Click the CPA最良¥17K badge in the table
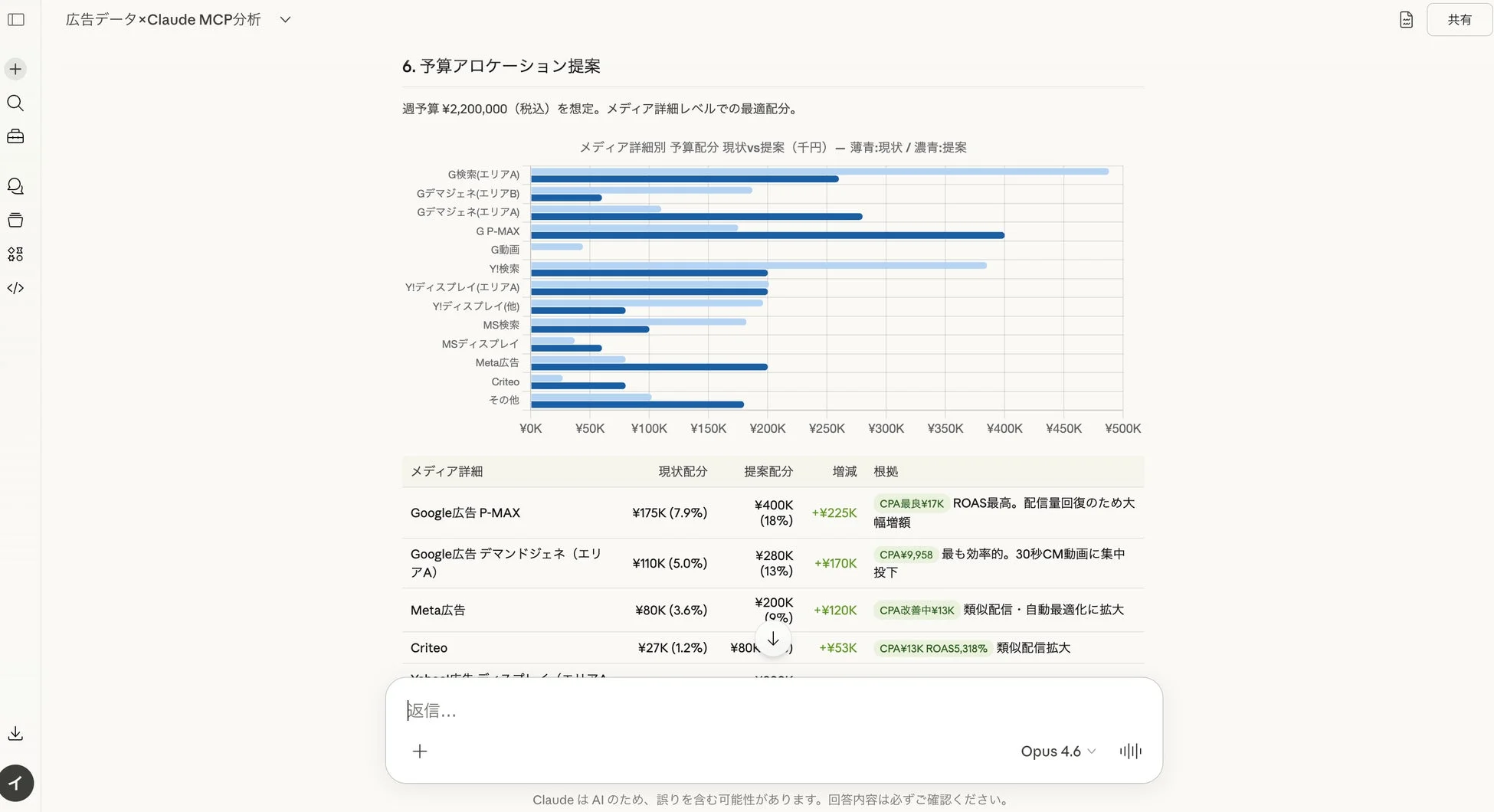This screenshot has height=812, width=1494. [912, 503]
